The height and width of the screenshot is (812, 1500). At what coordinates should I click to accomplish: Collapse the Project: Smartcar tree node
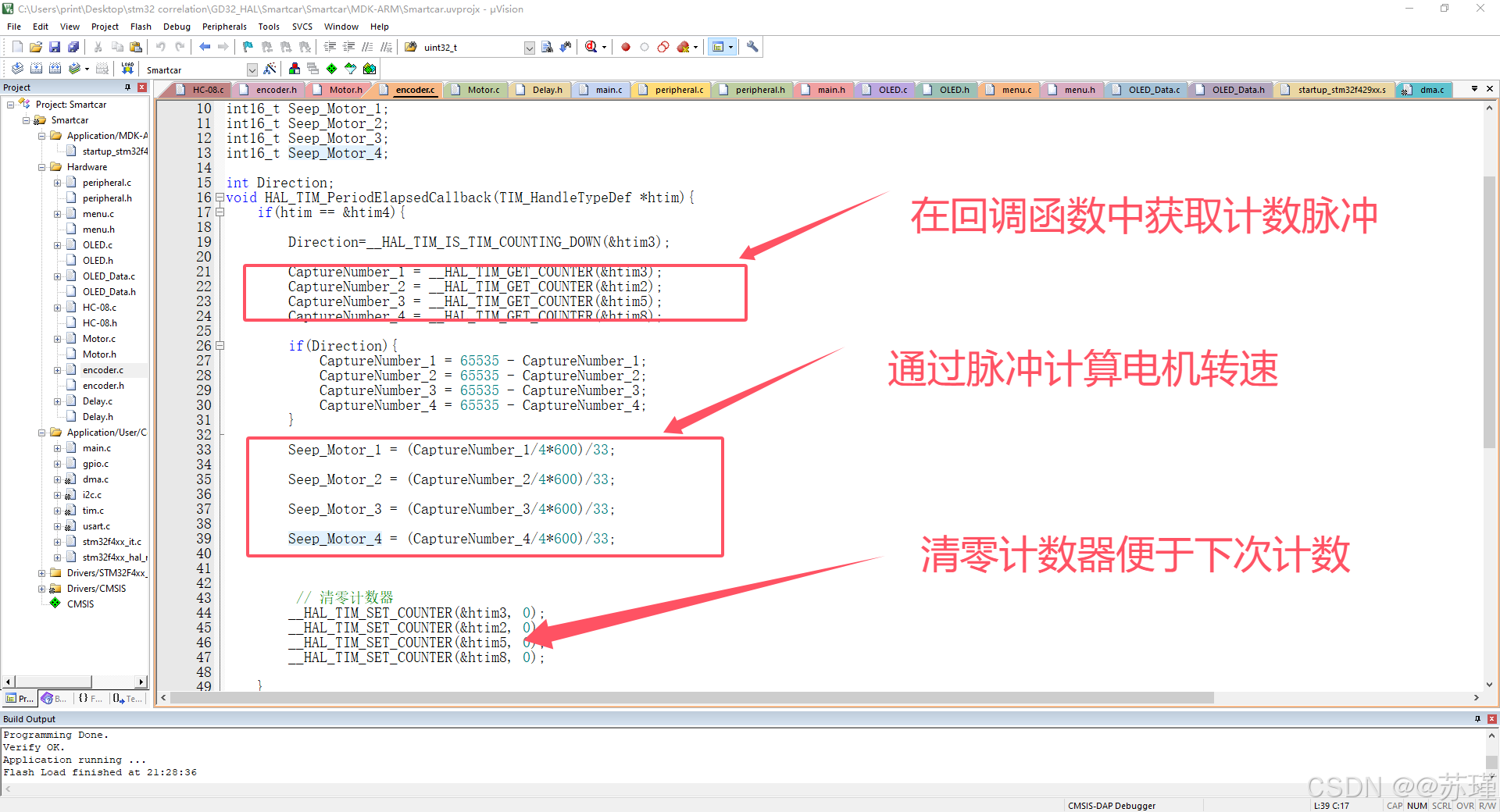[x=10, y=105]
